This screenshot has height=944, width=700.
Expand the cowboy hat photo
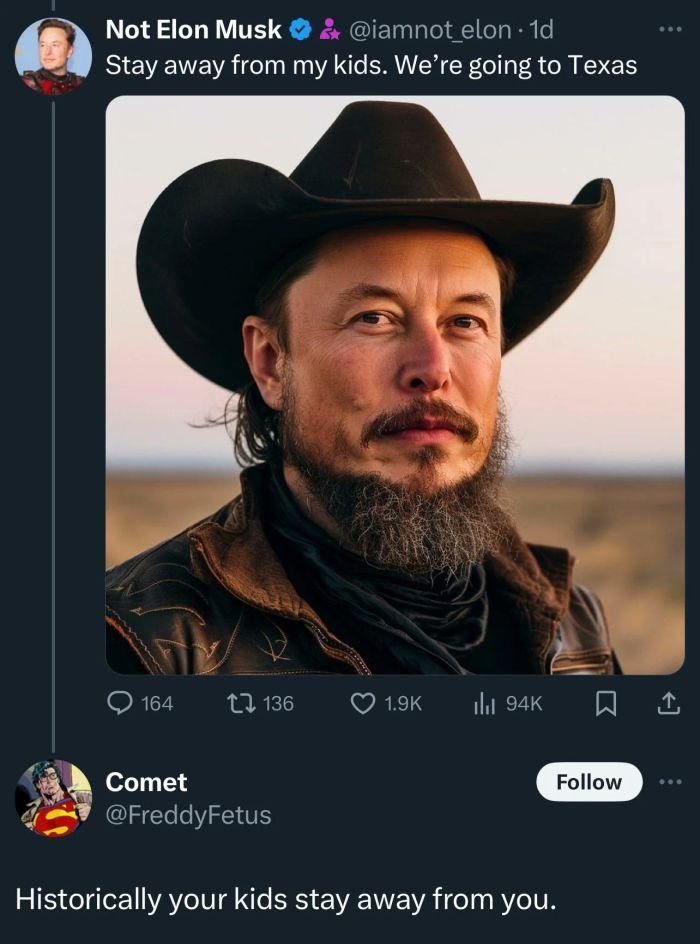point(395,385)
